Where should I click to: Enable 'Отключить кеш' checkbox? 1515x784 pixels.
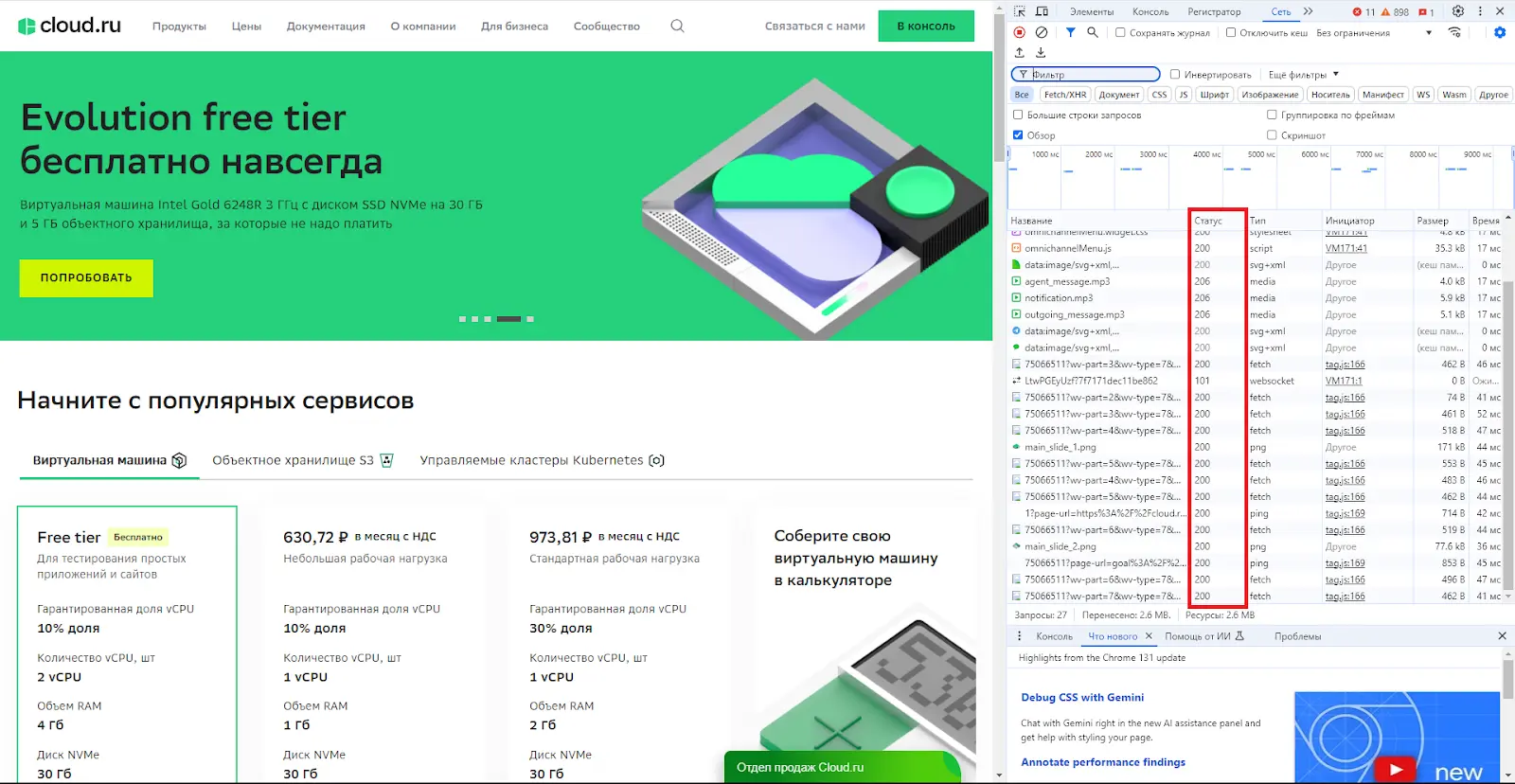click(1230, 32)
